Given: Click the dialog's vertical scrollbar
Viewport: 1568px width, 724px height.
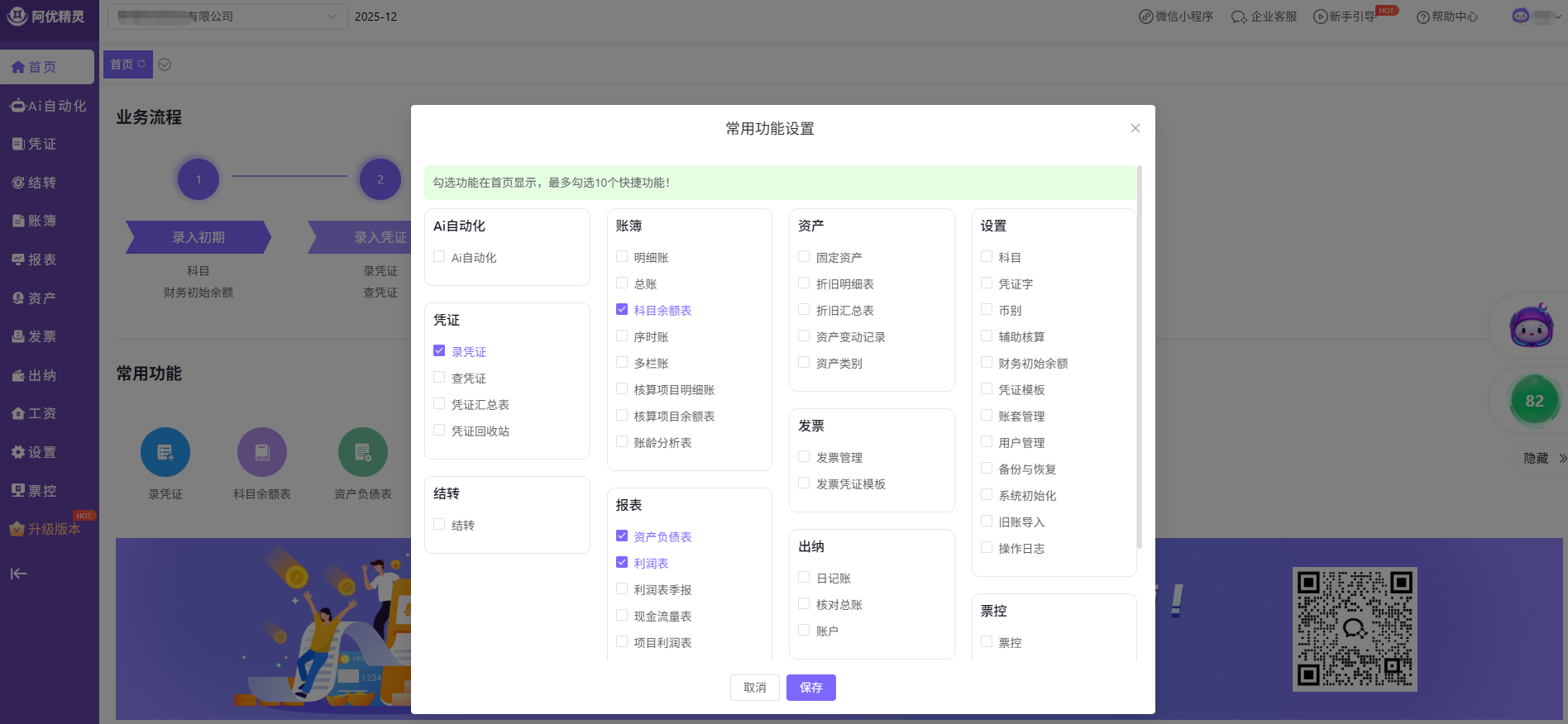Looking at the screenshot, I should (x=1140, y=355).
